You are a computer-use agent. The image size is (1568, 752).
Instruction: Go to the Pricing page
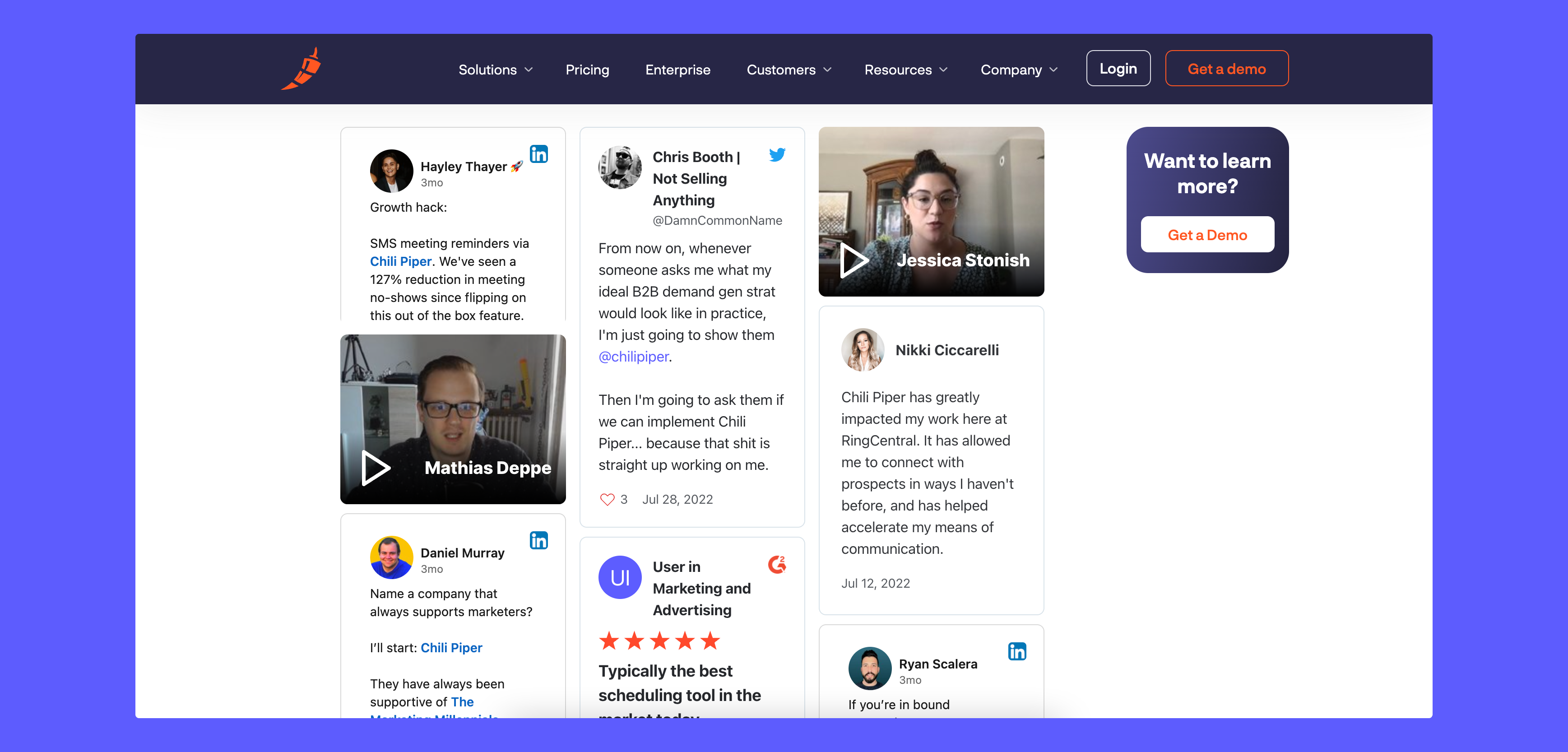[x=587, y=70]
